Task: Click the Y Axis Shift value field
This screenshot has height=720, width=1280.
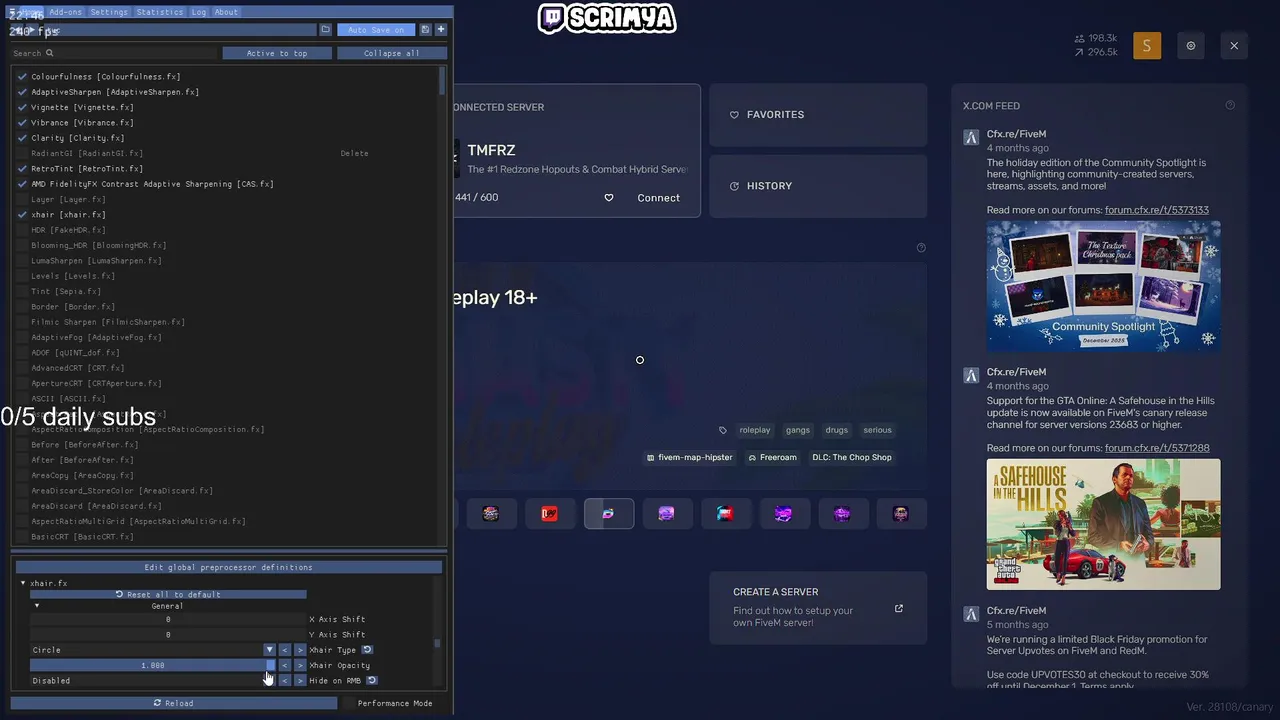Action: coord(167,635)
